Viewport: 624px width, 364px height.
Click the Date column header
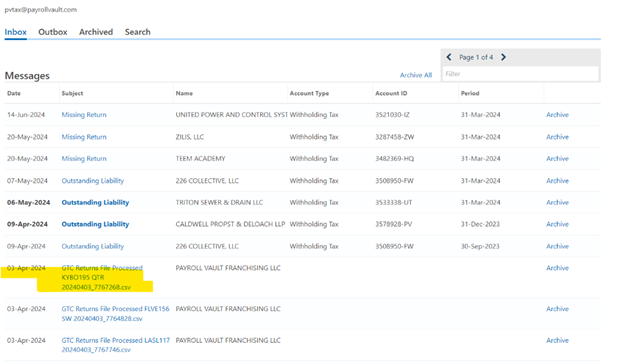tap(14, 93)
